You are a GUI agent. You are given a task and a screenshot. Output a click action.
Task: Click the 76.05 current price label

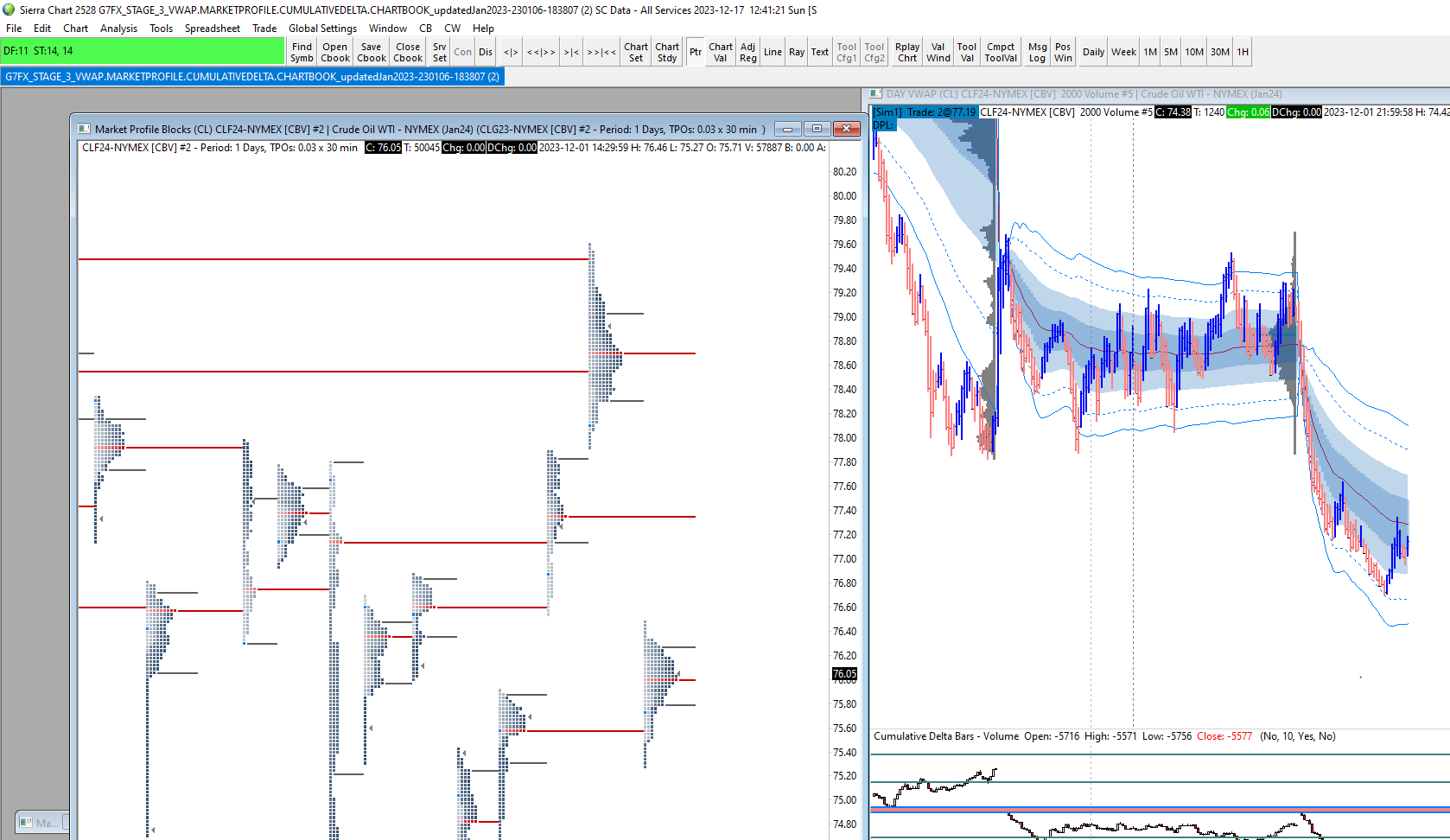tap(844, 674)
